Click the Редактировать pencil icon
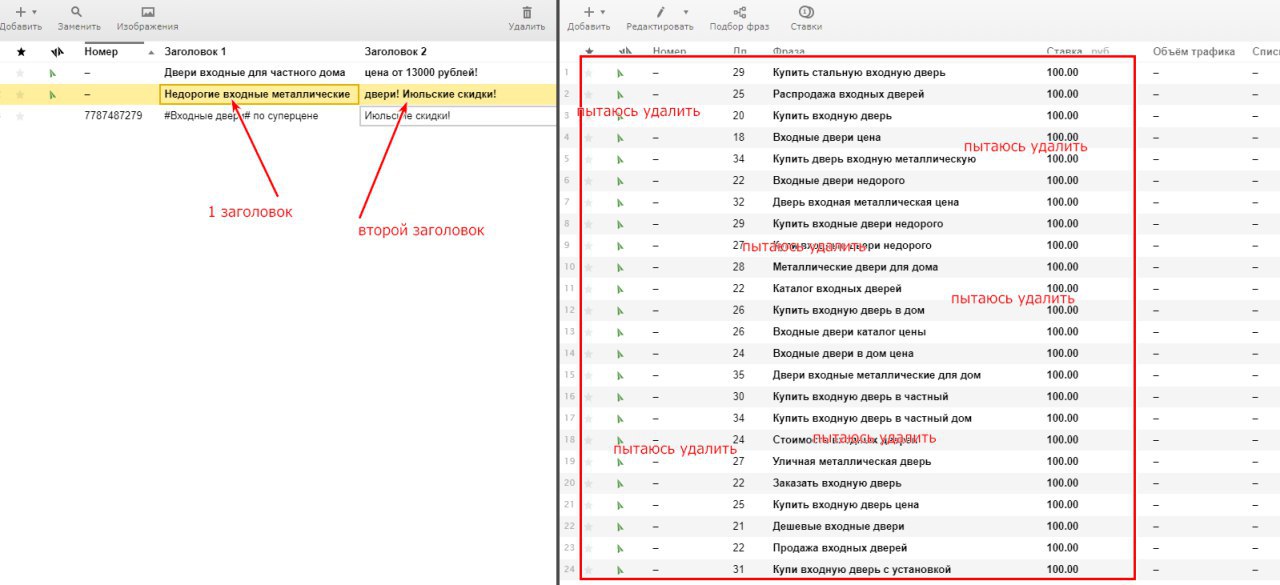The image size is (1280, 585). (x=660, y=12)
